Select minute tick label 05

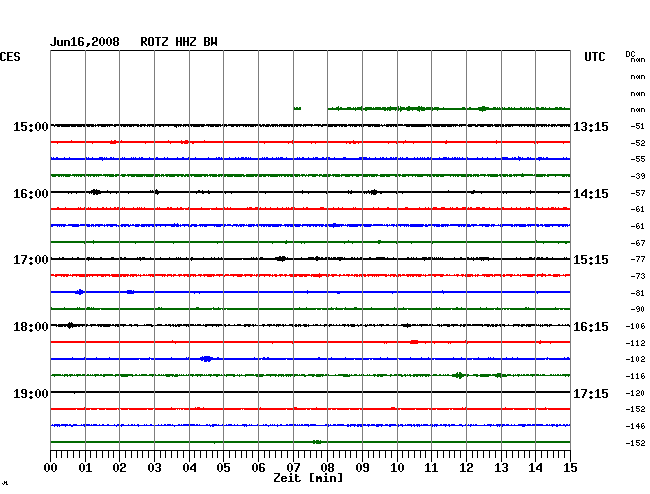223,468
